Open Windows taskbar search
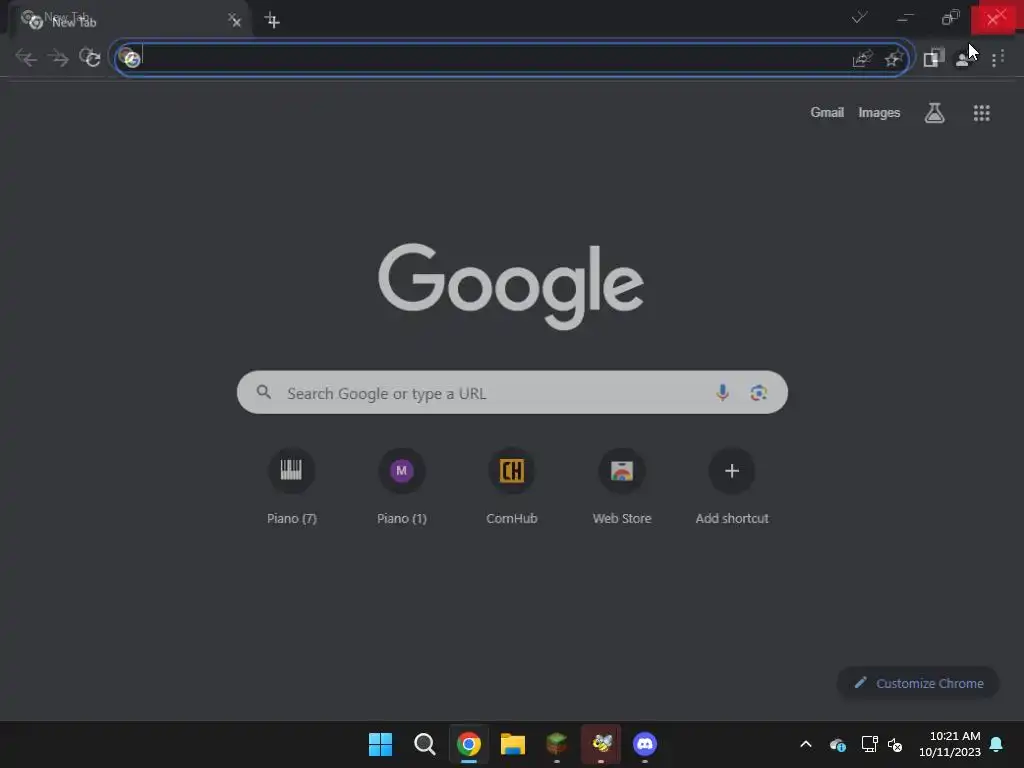This screenshot has height=768, width=1024. (x=424, y=744)
